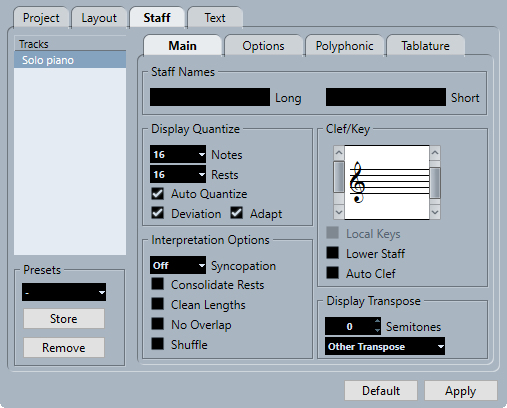507x408 pixels.
Task: Open the Presets dropdown
Action: click(x=64, y=292)
